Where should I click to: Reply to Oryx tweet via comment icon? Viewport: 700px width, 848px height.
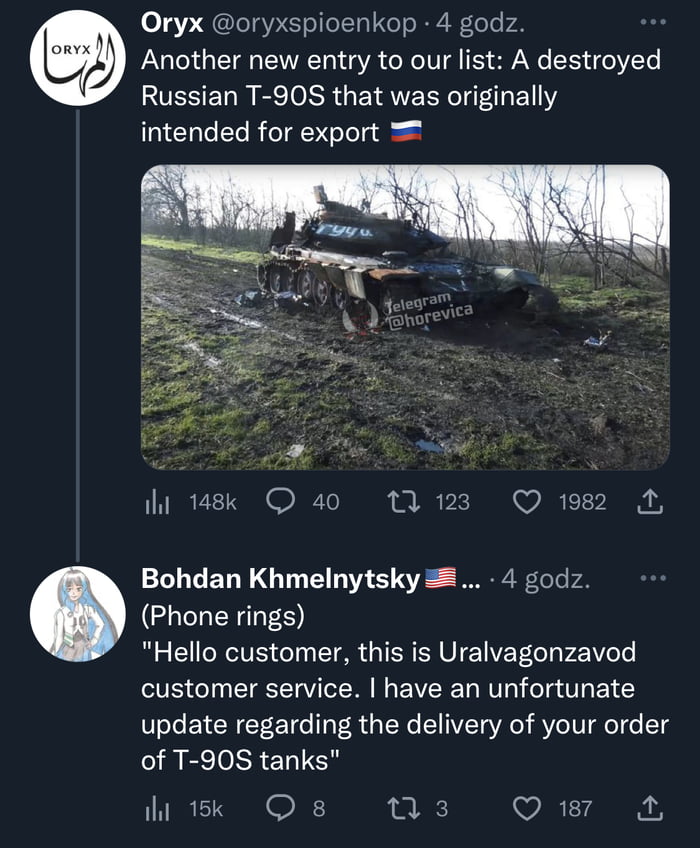tap(280, 501)
